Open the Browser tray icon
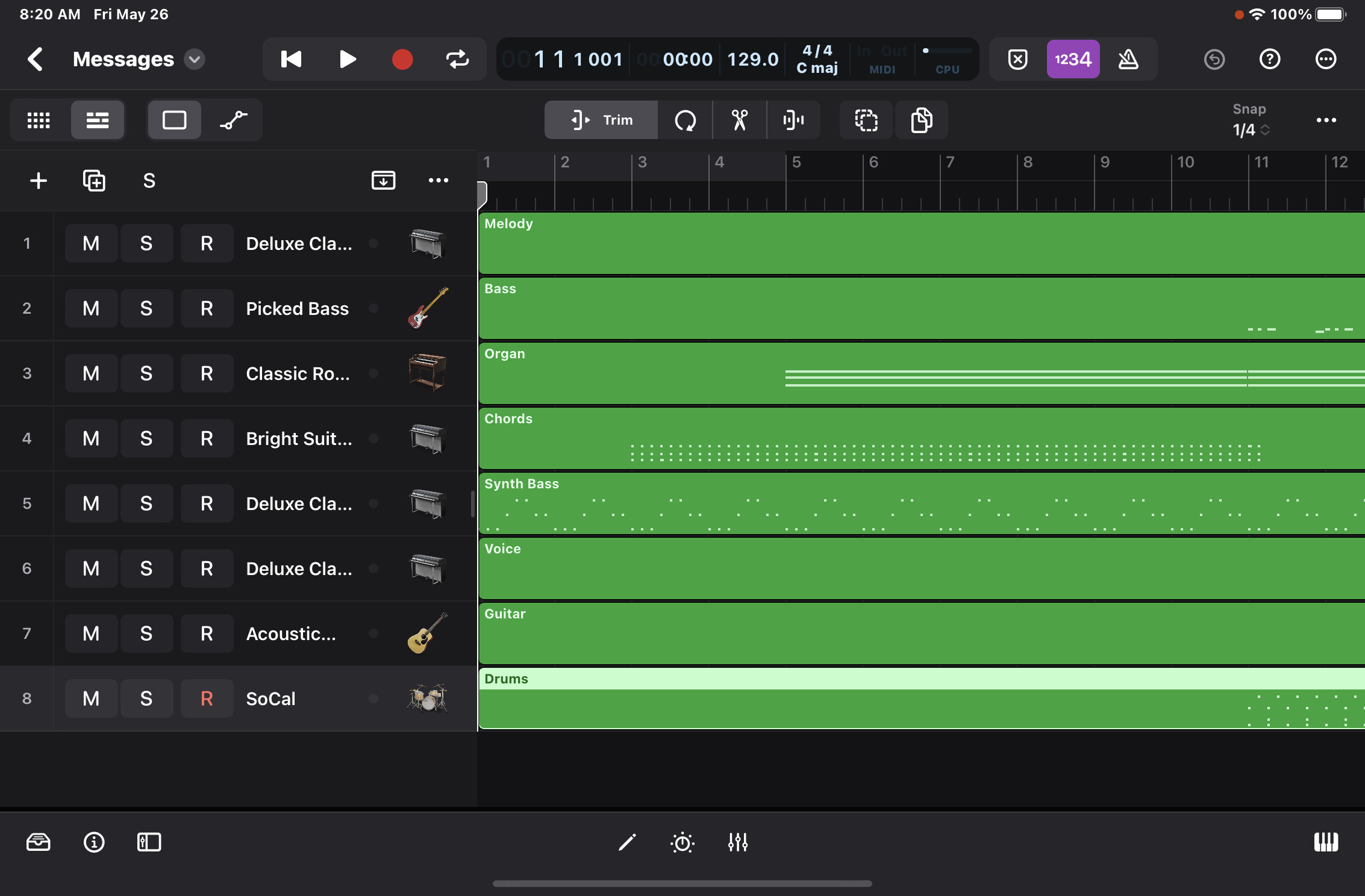This screenshot has width=1365, height=896. [x=39, y=842]
